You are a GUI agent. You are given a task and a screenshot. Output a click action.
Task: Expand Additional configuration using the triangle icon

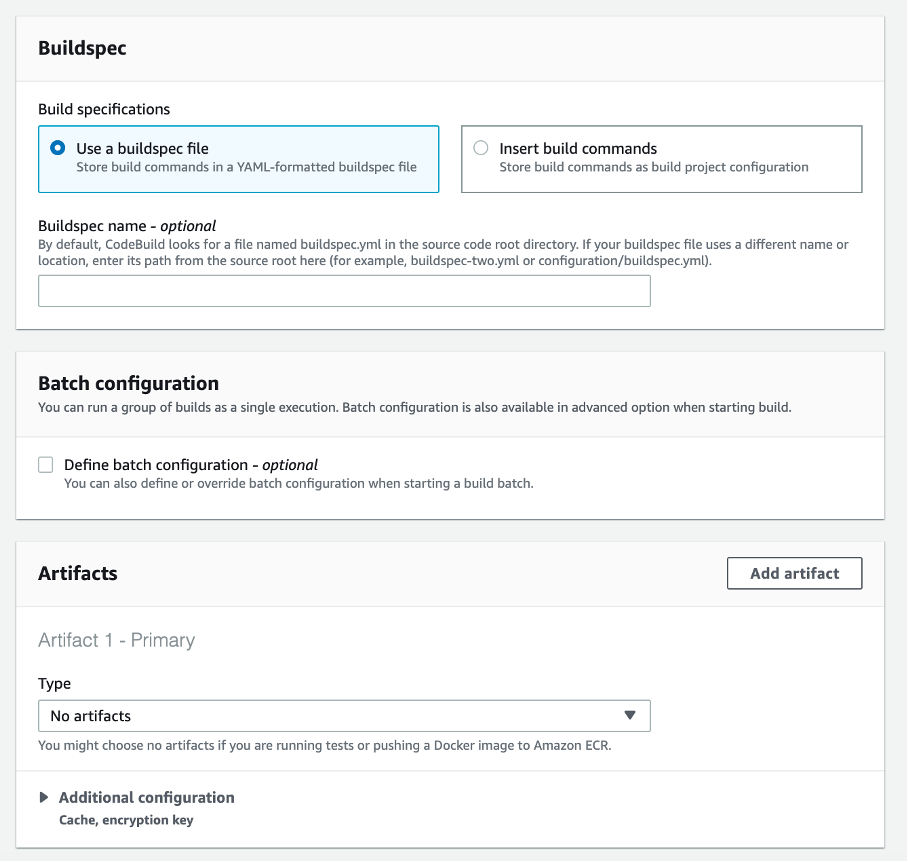pos(44,797)
